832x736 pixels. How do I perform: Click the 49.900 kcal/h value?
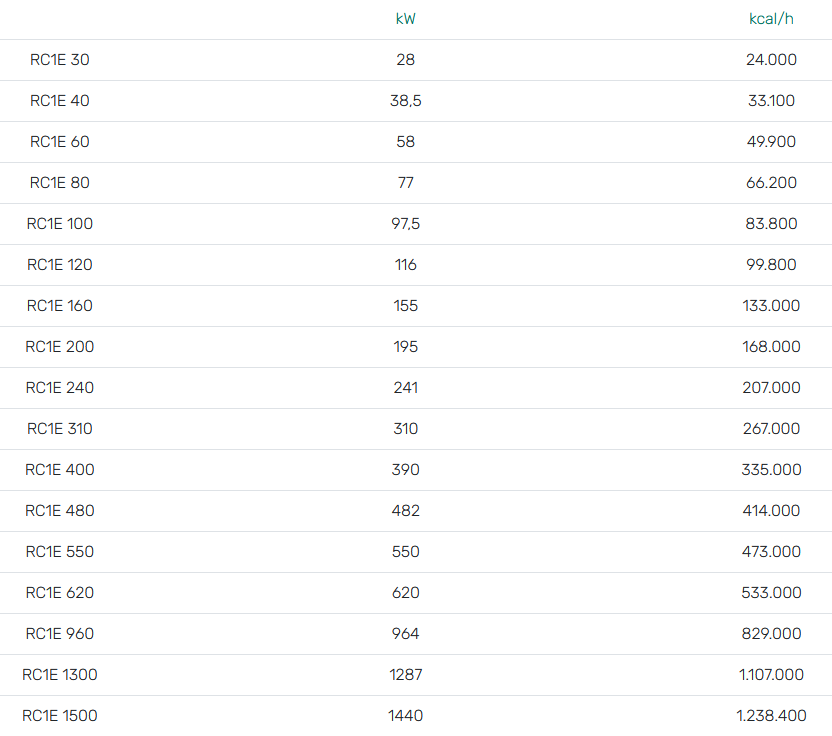(x=771, y=142)
